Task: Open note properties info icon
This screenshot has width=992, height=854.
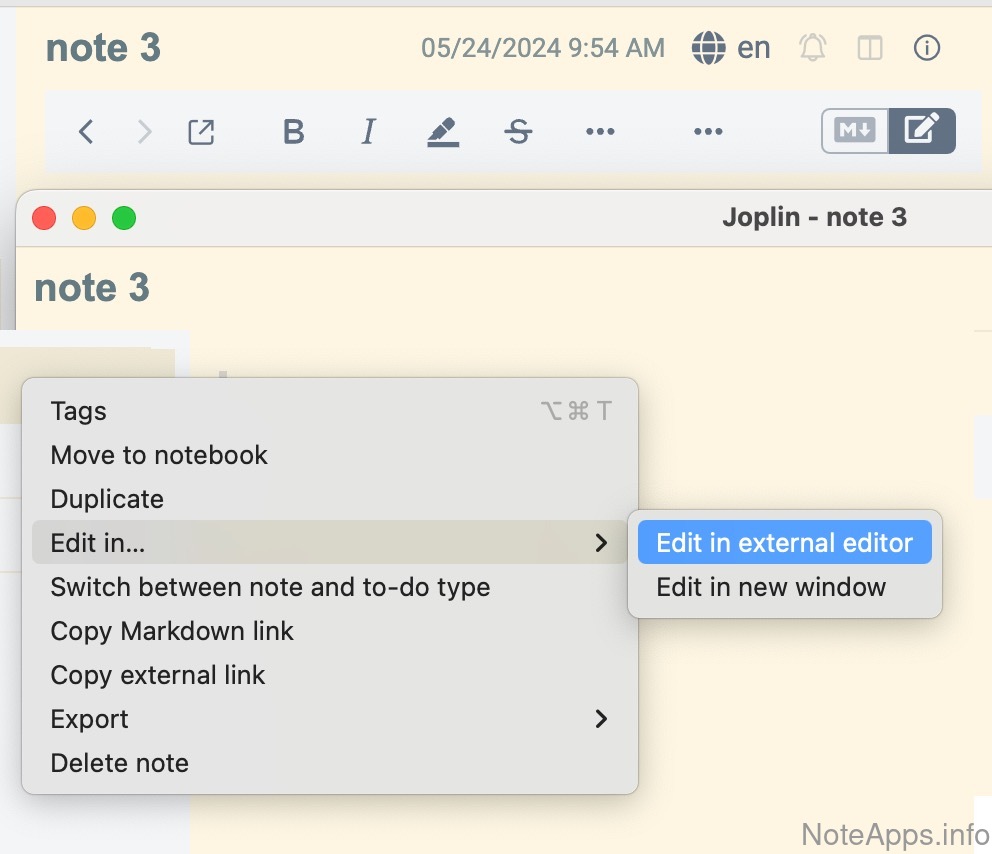Action: (x=927, y=48)
